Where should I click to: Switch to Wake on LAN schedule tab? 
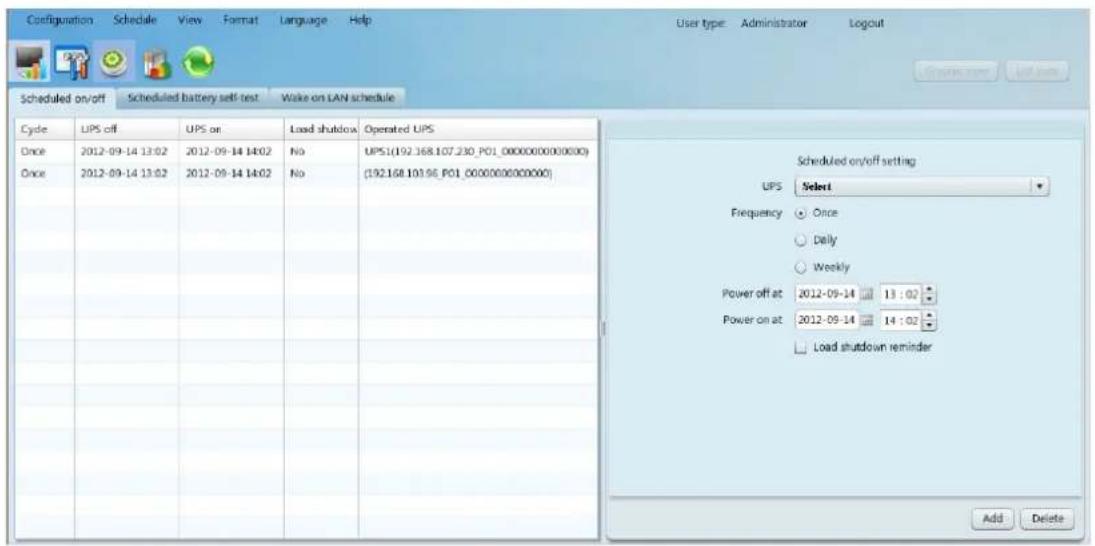pyautogui.click(x=339, y=98)
